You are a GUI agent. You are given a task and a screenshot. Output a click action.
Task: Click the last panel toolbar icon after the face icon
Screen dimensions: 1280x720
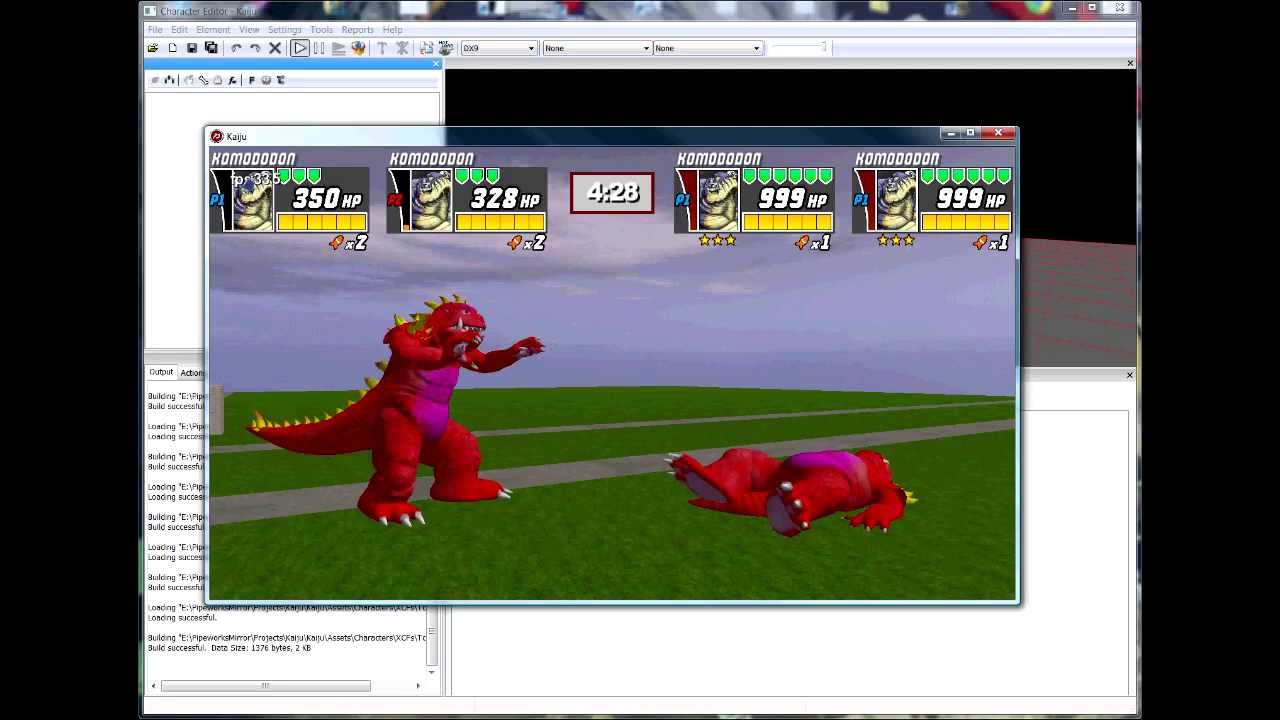click(280, 80)
